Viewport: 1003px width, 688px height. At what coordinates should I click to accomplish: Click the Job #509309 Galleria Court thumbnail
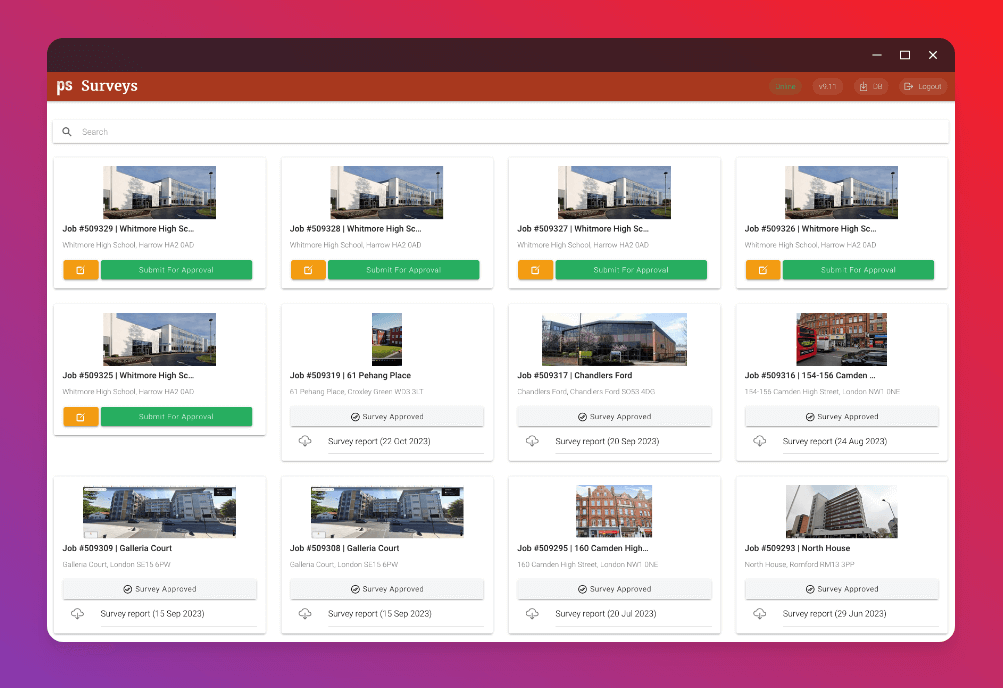click(159, 512)
